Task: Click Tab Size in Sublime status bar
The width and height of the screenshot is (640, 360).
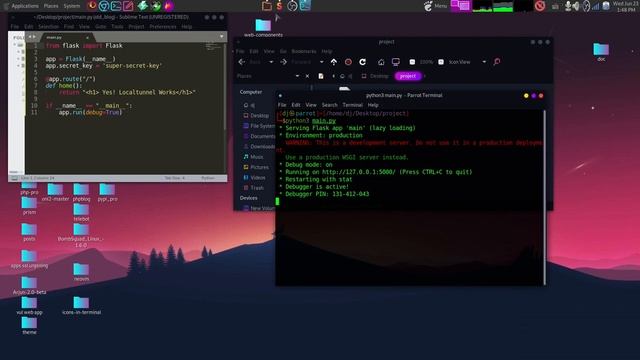Action: click(x=175, y=178)
